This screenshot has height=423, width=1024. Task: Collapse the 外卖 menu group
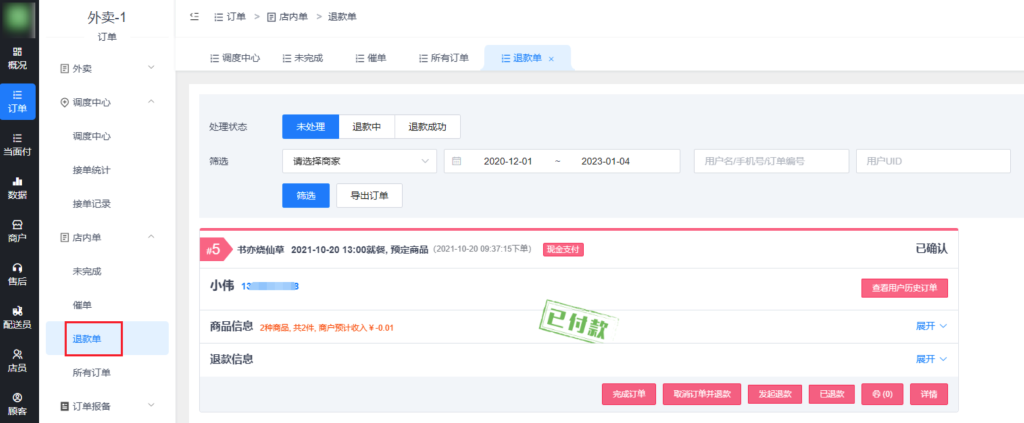pyautogui.click(x=151, y=68)
